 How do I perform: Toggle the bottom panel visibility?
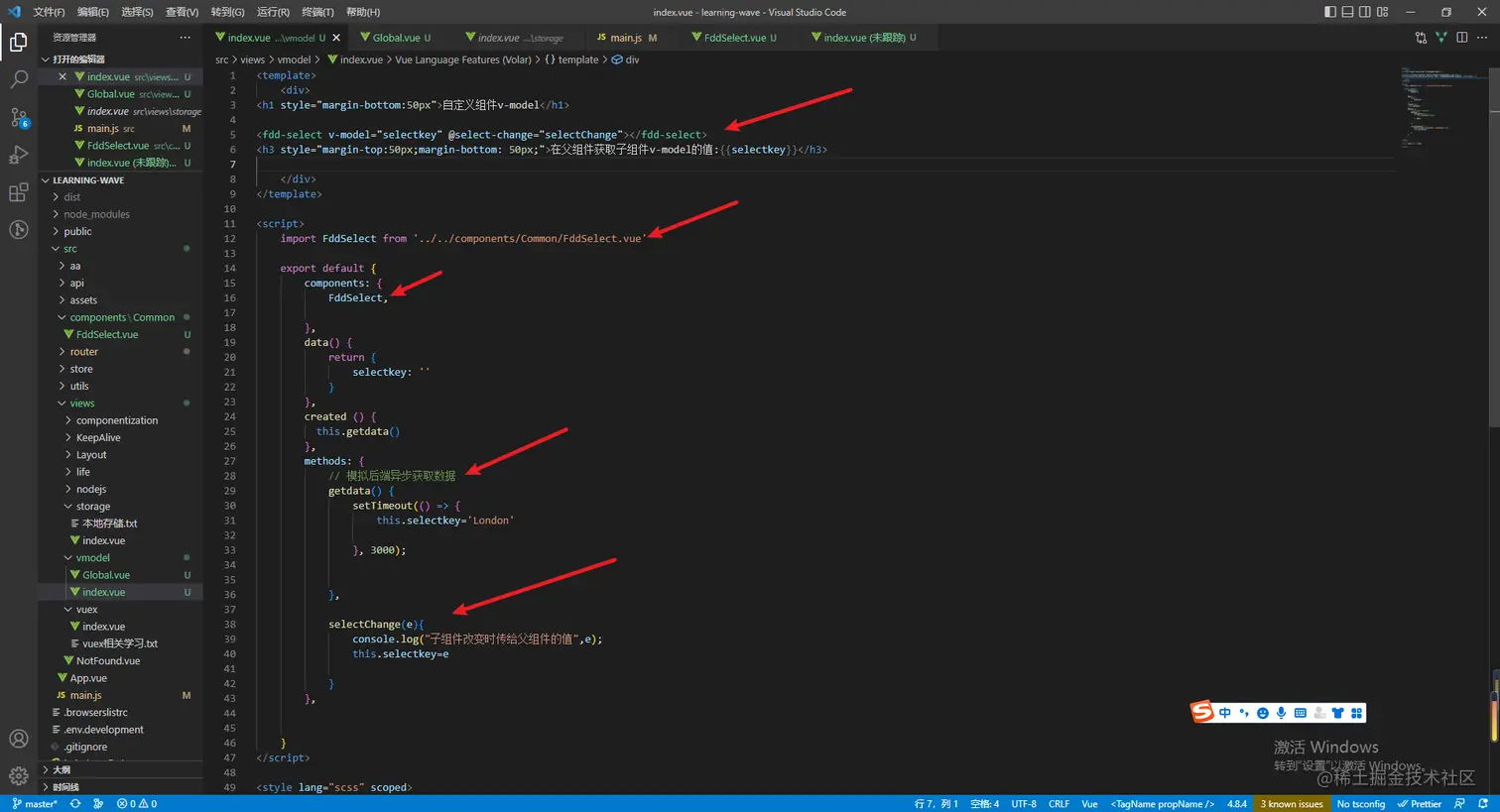point(1347,12)
